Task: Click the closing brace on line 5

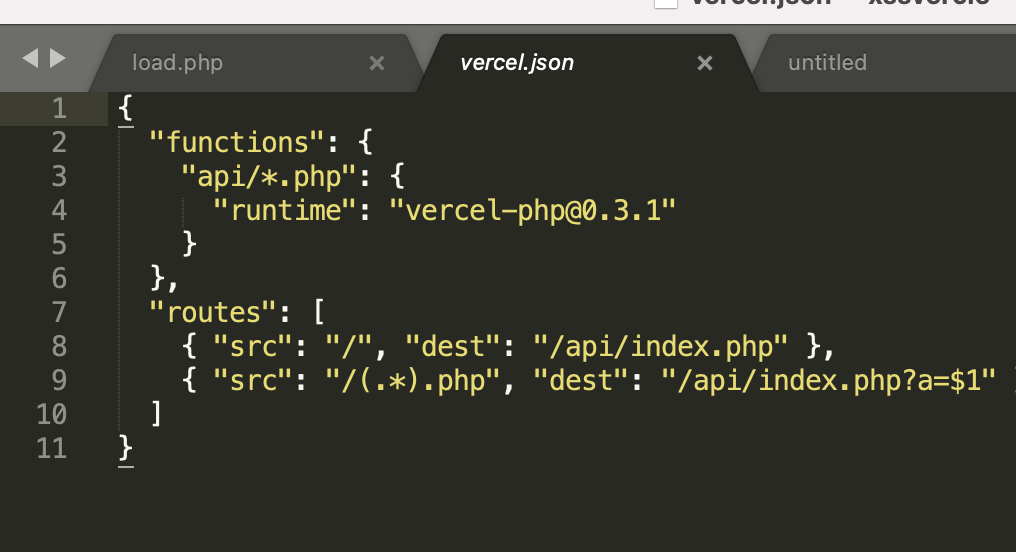Action: [x=189, y=244]
